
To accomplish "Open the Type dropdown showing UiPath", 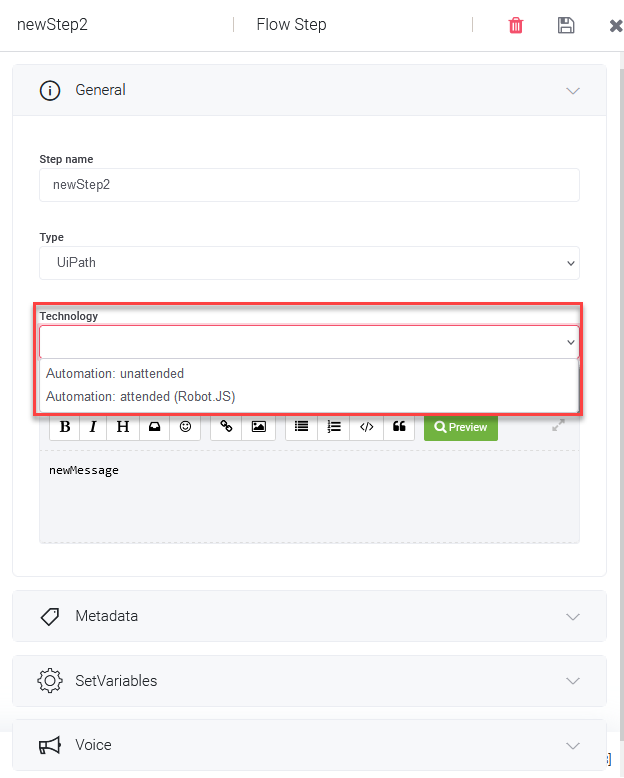I will point(310,263).
